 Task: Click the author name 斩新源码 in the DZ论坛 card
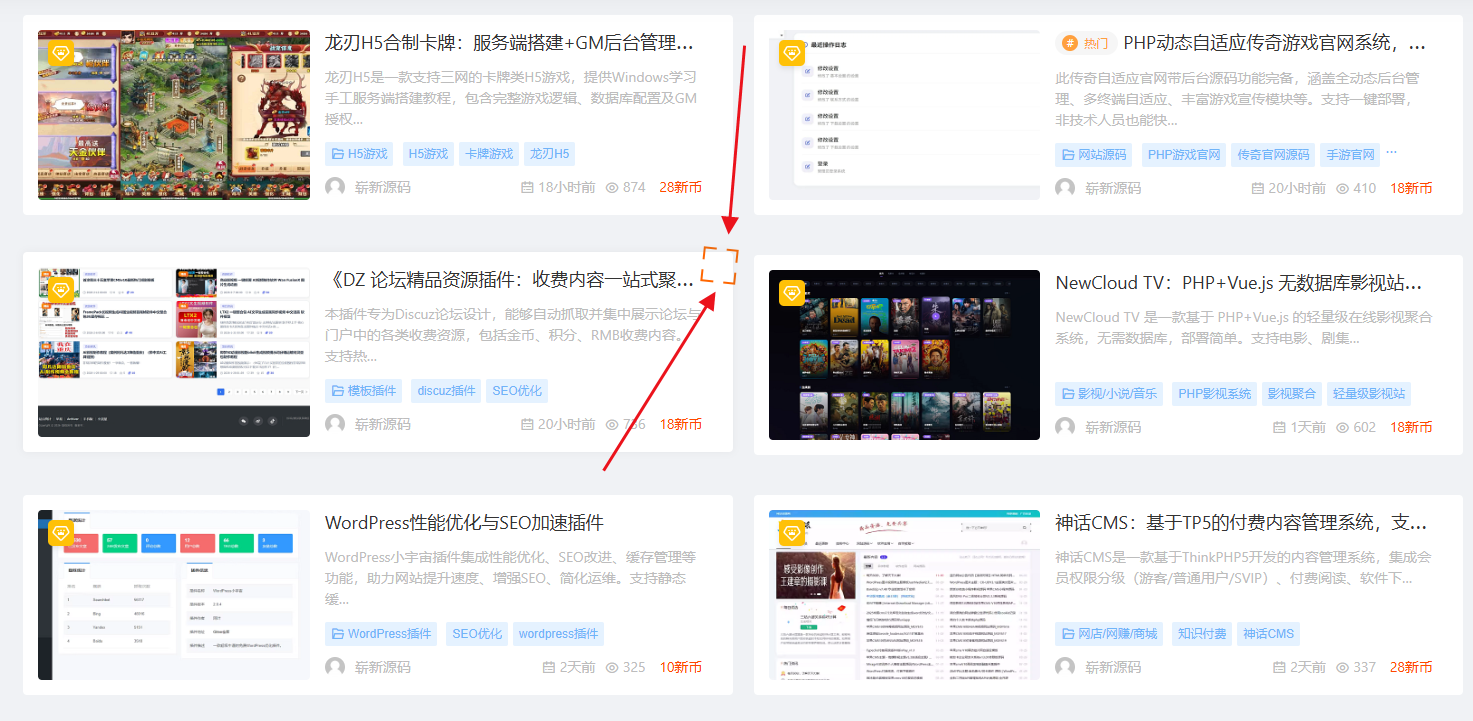(x=382, y=424)
